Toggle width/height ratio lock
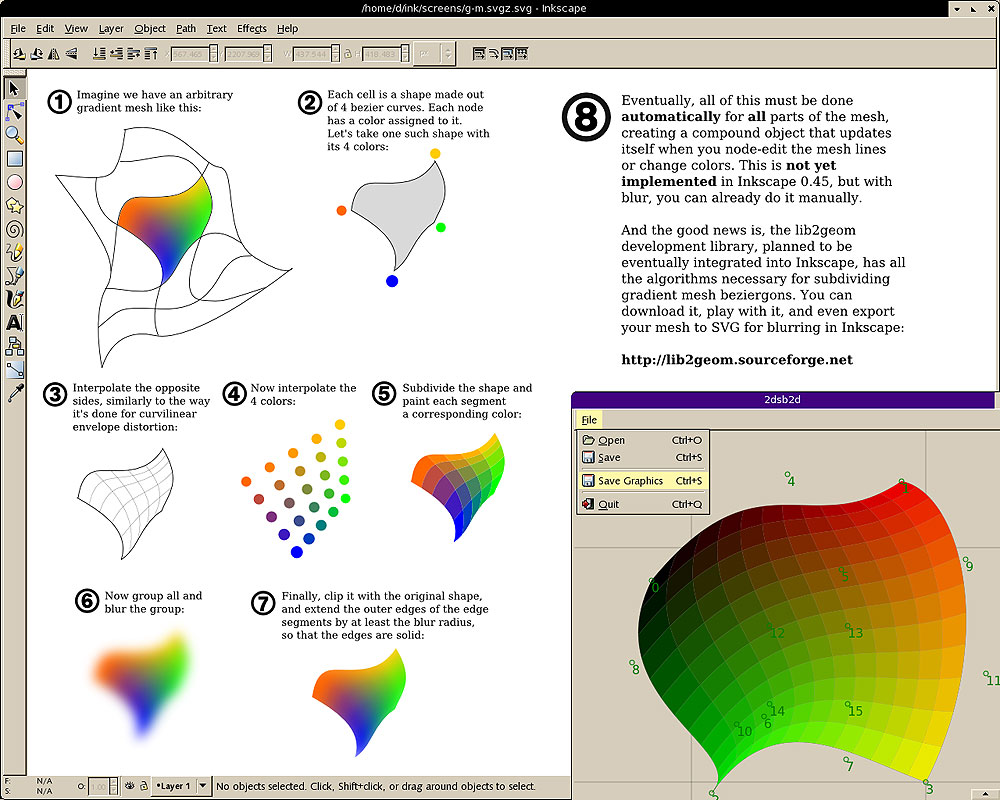Screen dimensions: 1000x800 pos(348,54)
